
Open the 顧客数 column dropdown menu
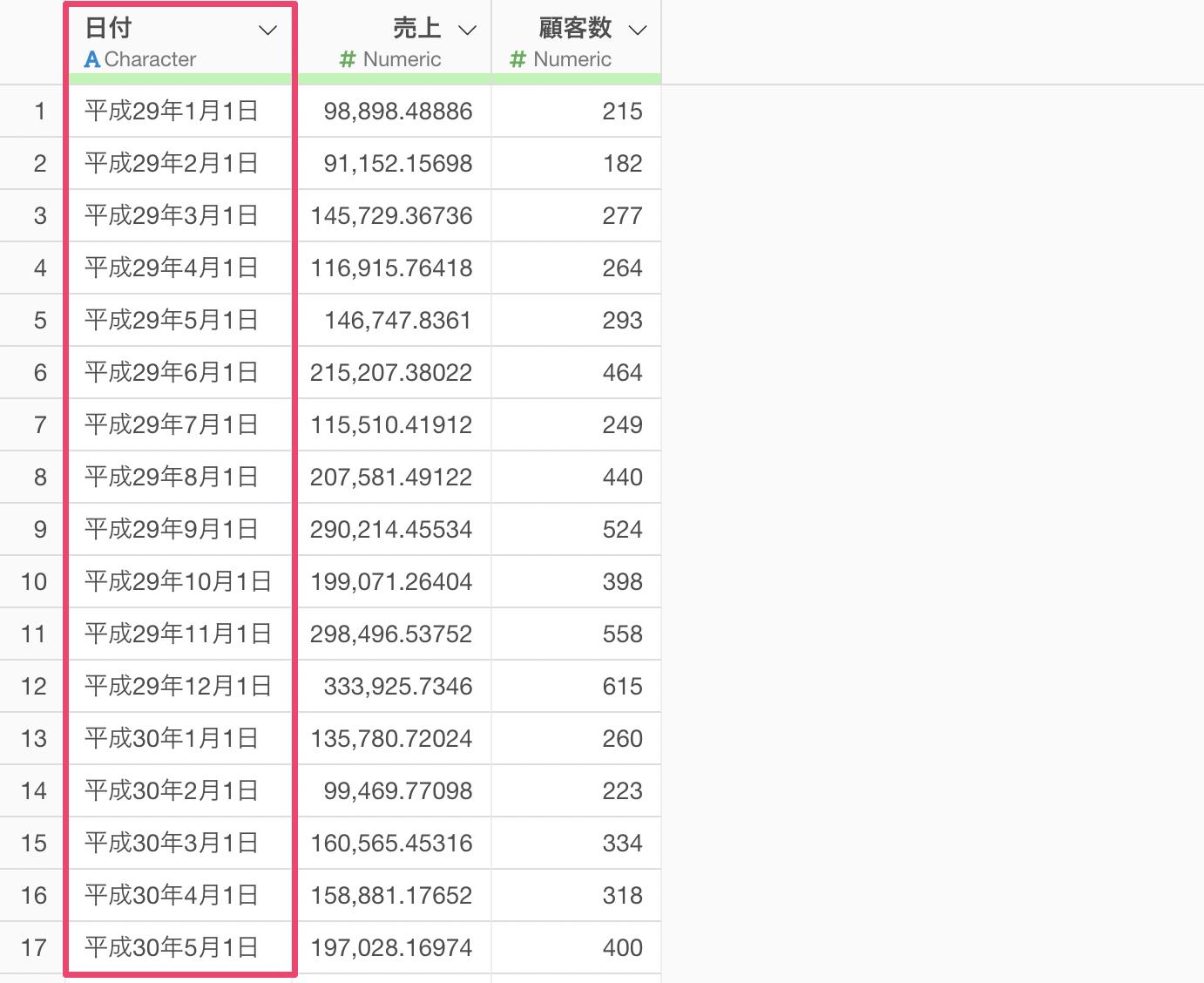(x=638, y=31)
